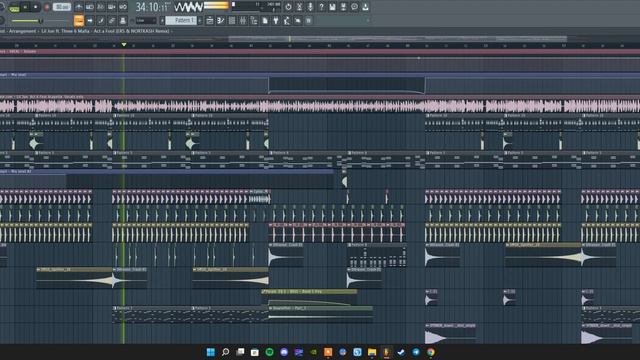Open the audio editor scissors icon
640x360 pixels.
coord(299,7)
